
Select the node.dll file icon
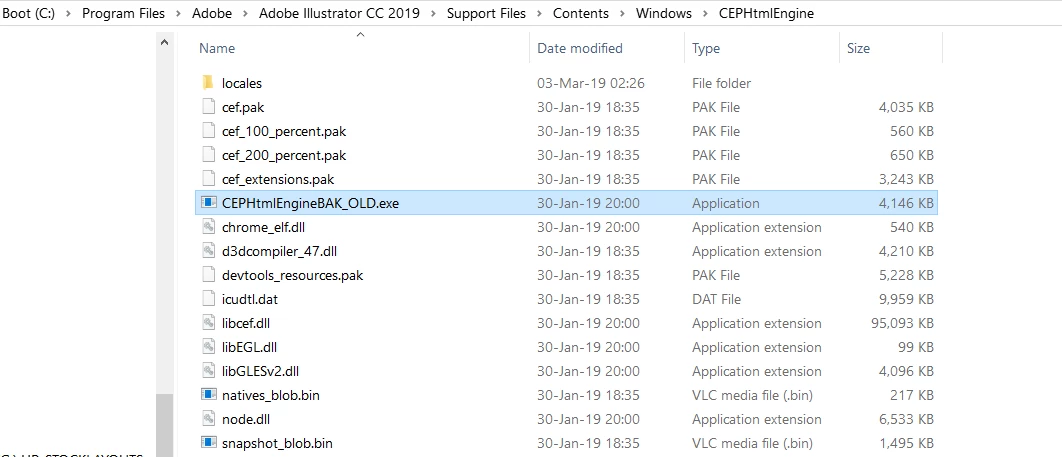tap(209, 419)
